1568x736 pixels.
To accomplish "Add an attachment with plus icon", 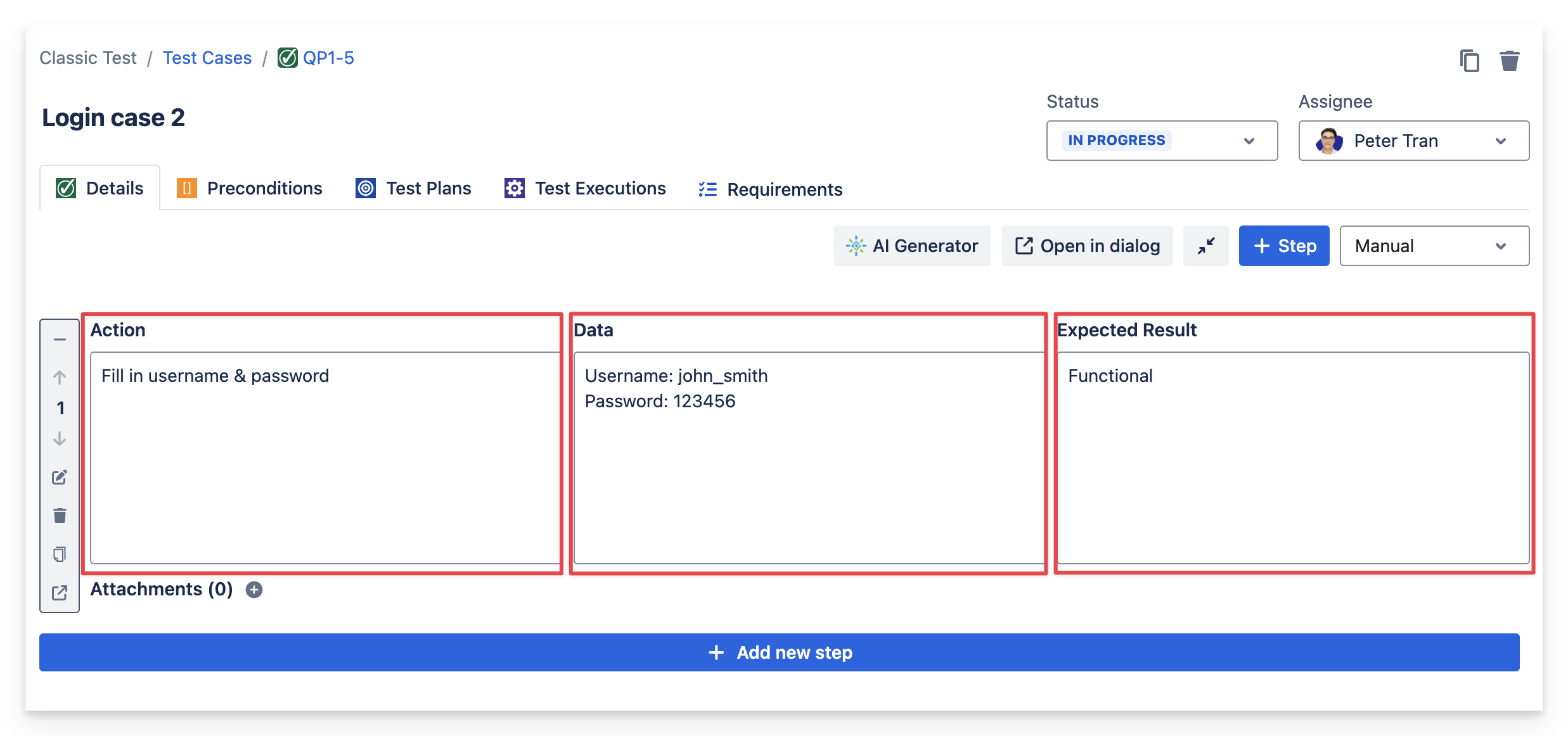I will click(x=254, y=590).
